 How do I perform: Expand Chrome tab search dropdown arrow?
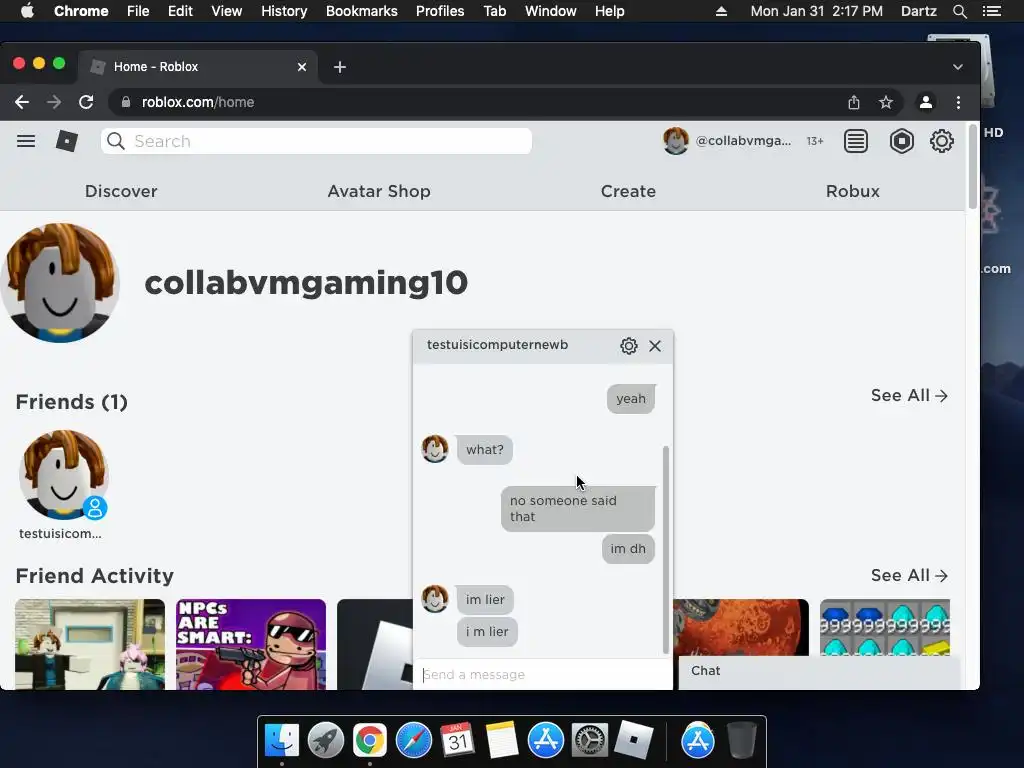point(957,67)
